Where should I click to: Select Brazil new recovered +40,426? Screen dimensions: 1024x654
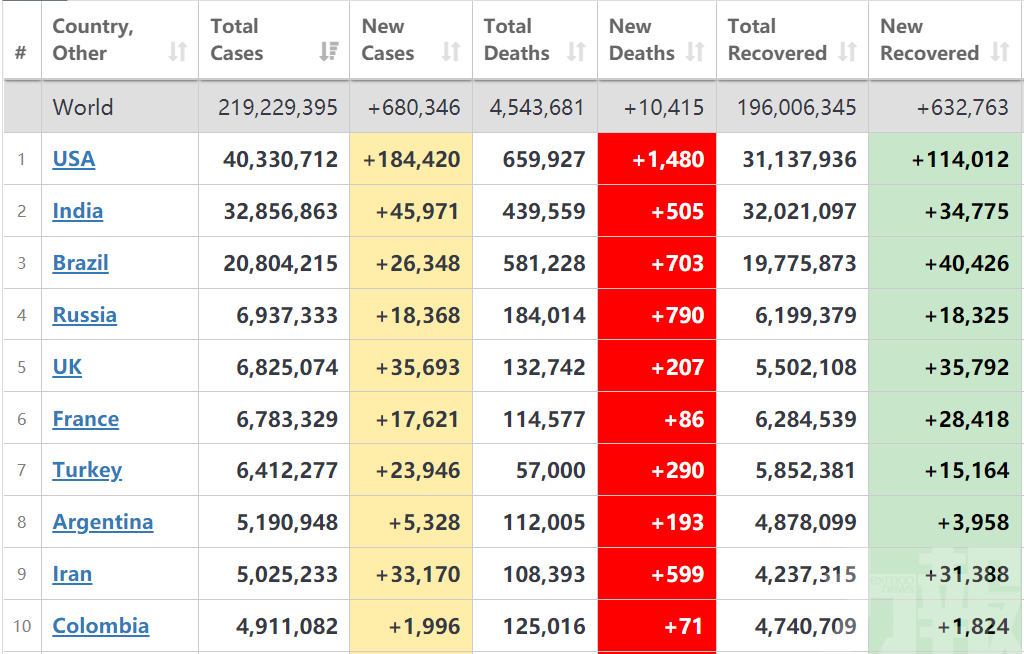[x=967, y=263]
